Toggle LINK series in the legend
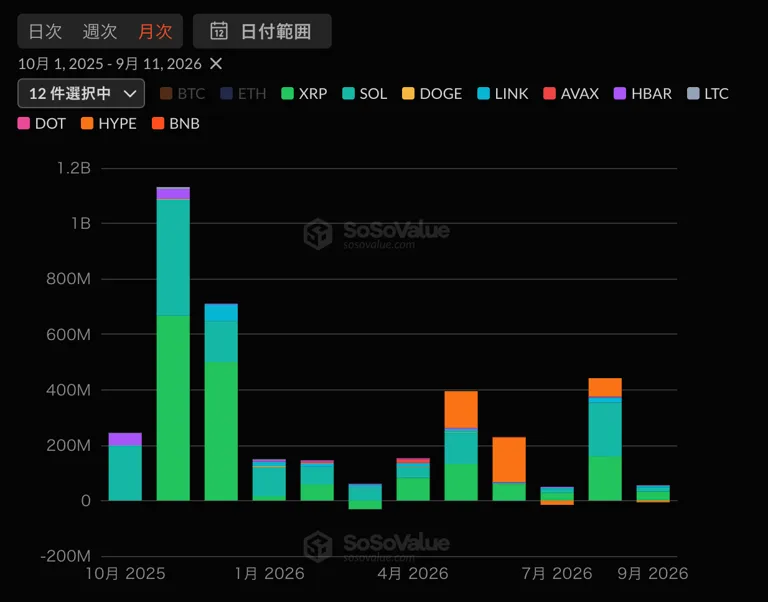The image size is (768, 602). 503,94
